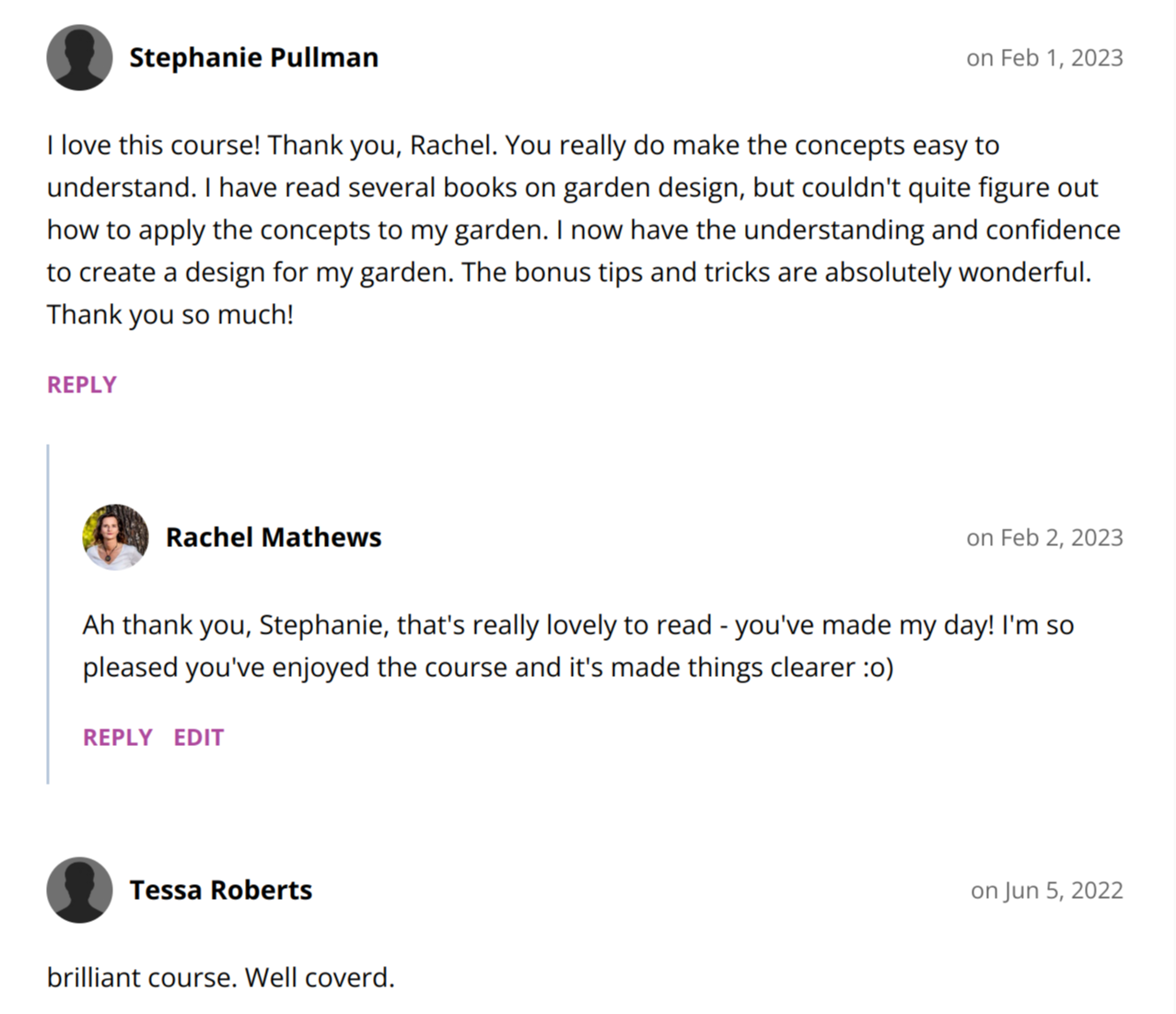Open Stephanie Pullman's name link
1176x1014 pixels.
tap(253, 57)
